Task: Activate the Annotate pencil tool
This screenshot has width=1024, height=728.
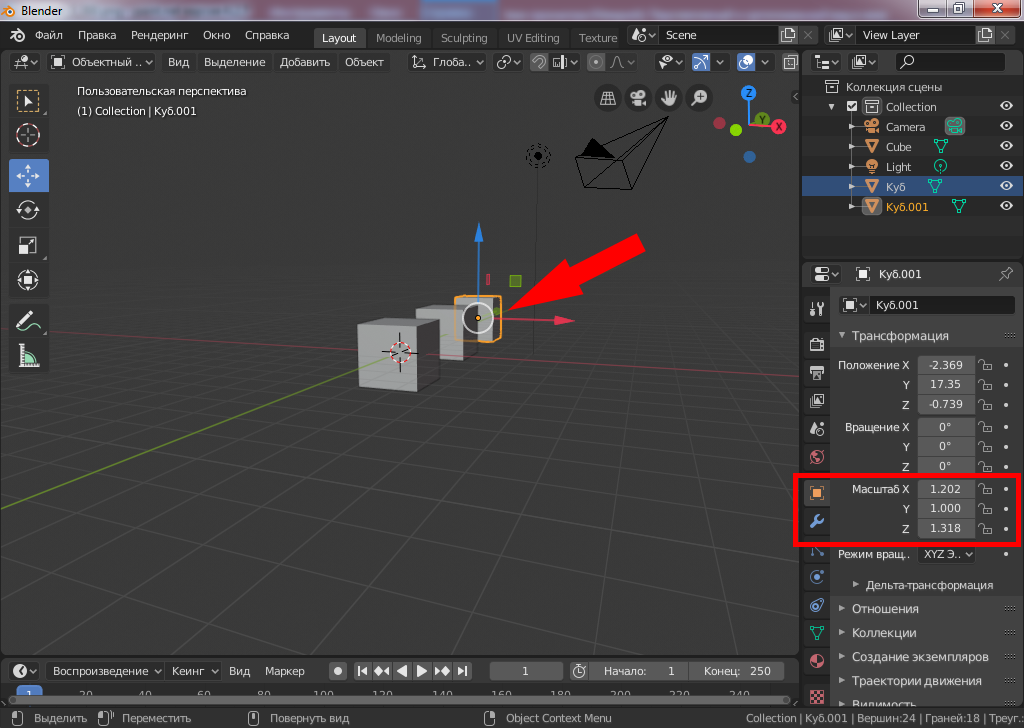Action: (28, 321)
